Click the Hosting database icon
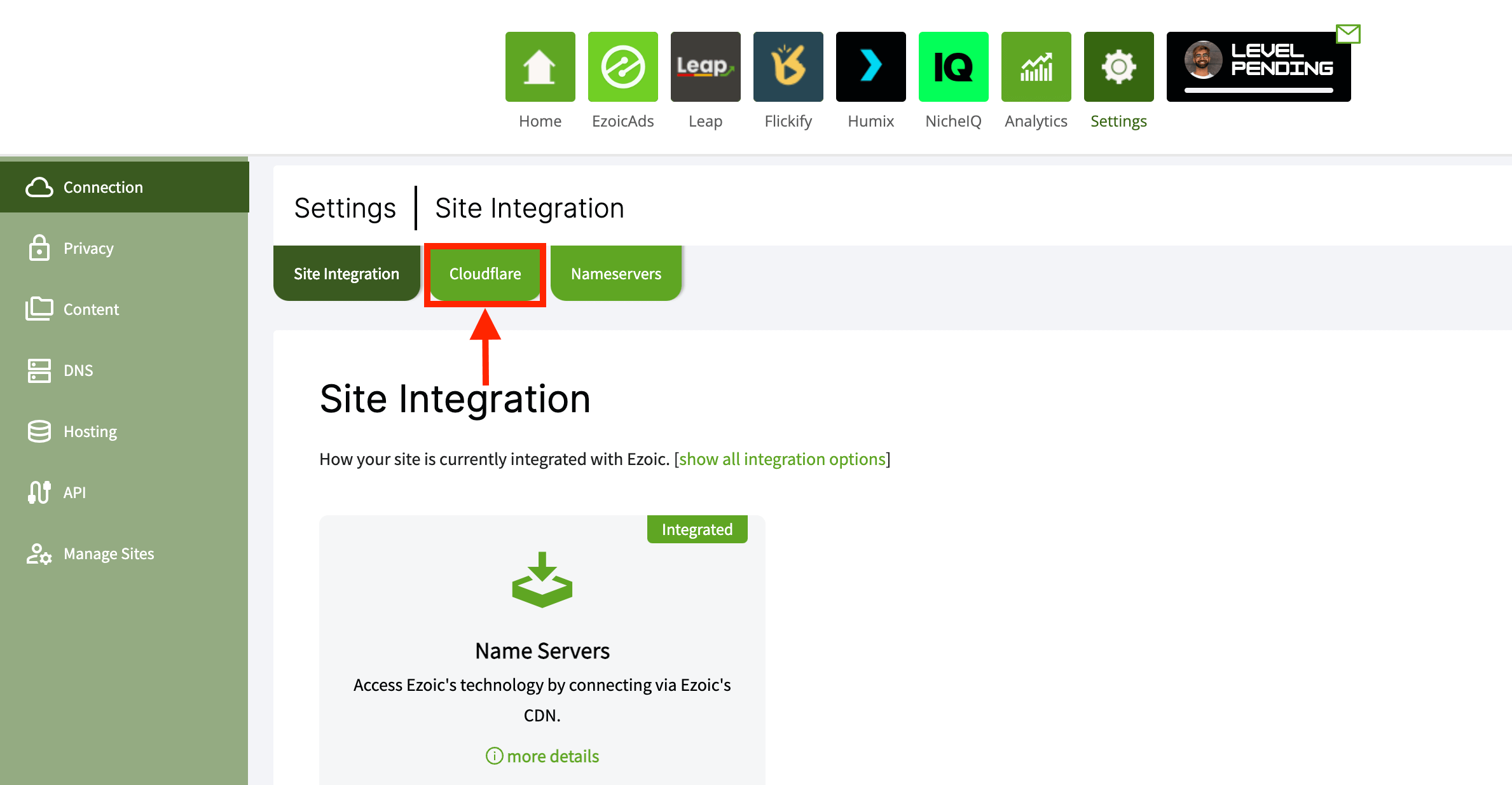Viewport: 1512px width, 785px height. tap(39, 431)
